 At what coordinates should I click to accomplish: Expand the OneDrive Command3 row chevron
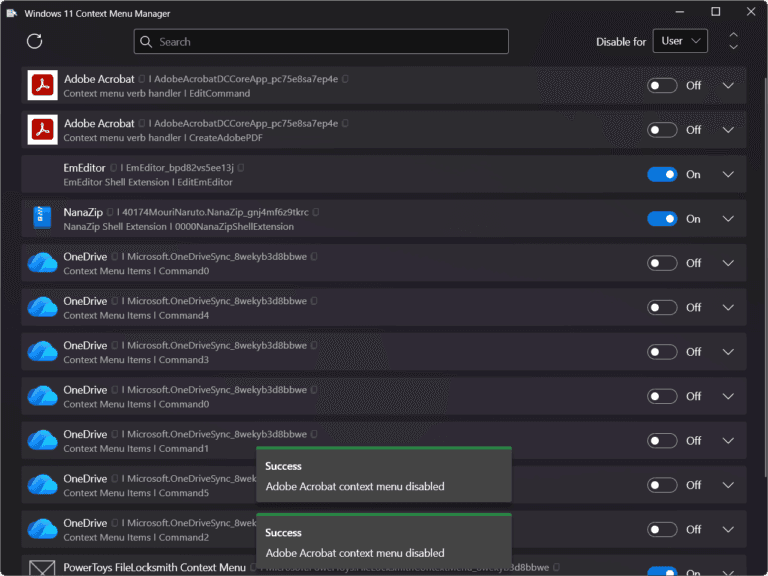pos(728,352)
